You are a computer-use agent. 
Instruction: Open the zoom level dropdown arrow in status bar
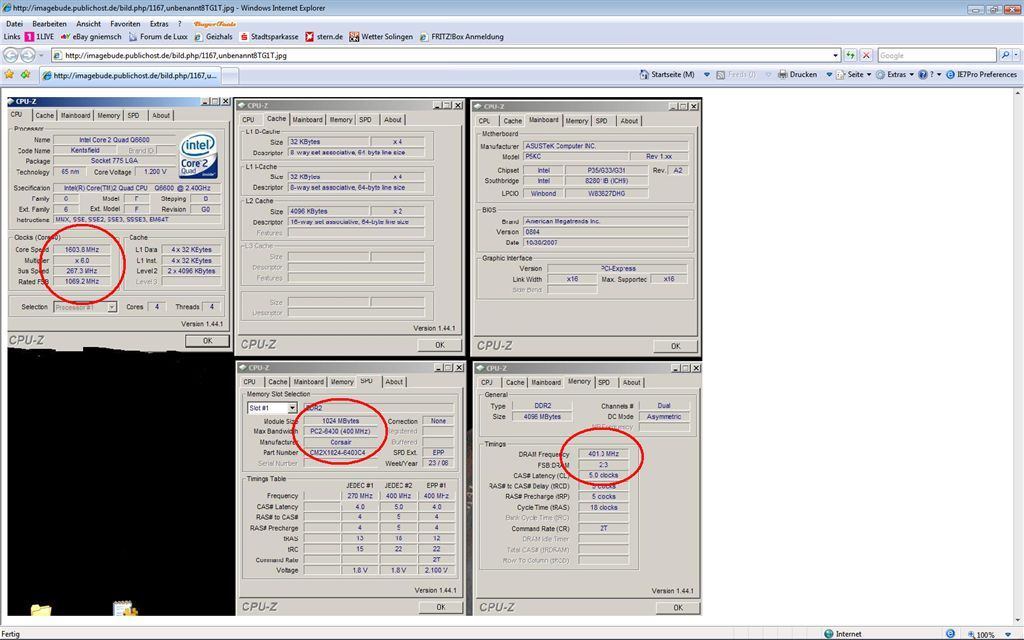(x=1009, y=634)
